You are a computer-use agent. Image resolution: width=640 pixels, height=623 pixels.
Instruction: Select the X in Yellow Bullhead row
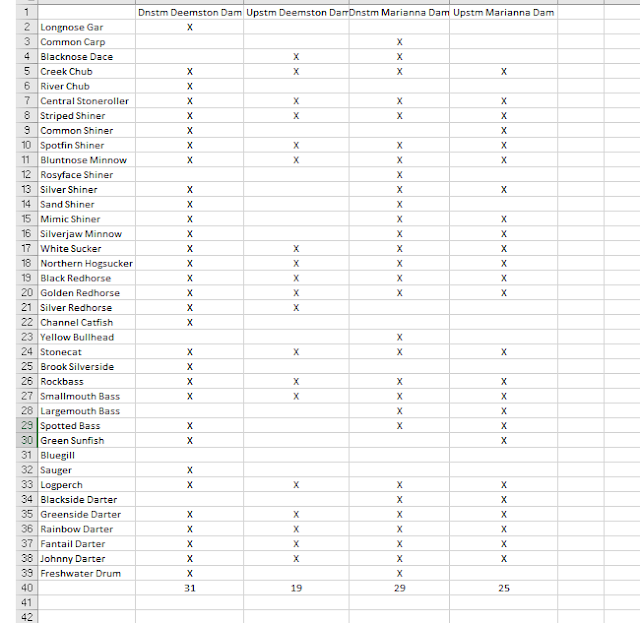(399, 337)
